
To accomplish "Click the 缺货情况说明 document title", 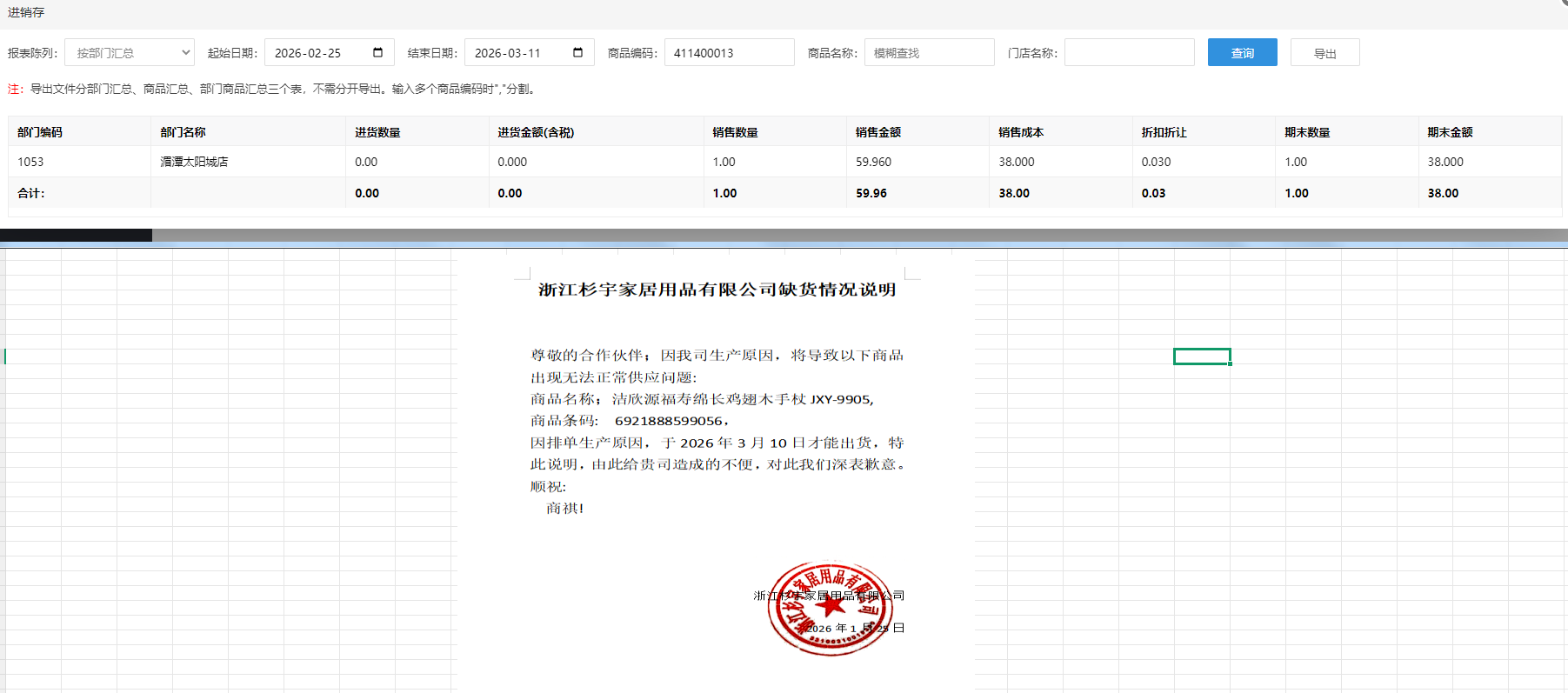I will coord(717,290).
